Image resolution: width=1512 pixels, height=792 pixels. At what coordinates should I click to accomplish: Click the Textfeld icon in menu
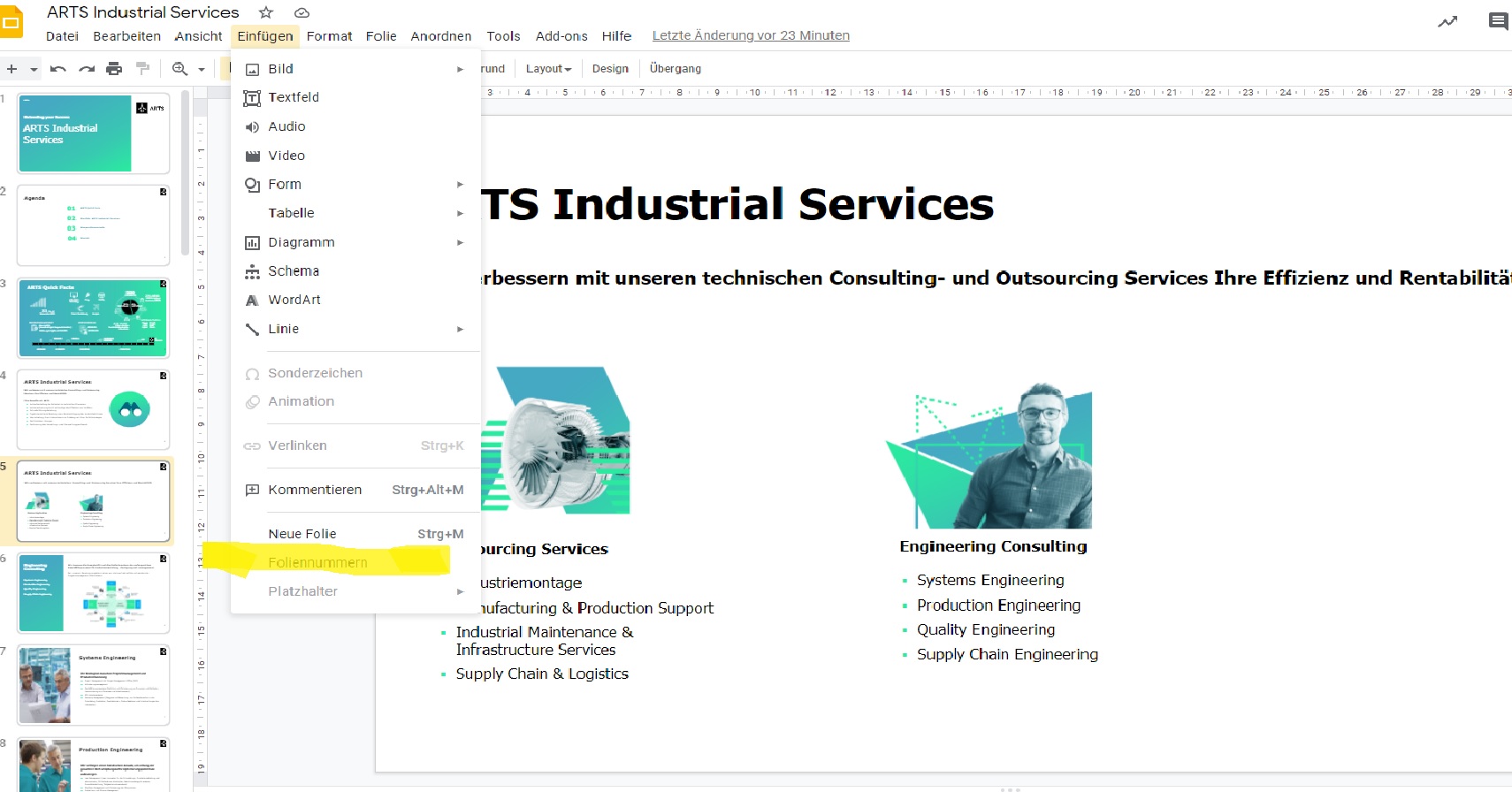pyautogui.click(x=252, y=98)
